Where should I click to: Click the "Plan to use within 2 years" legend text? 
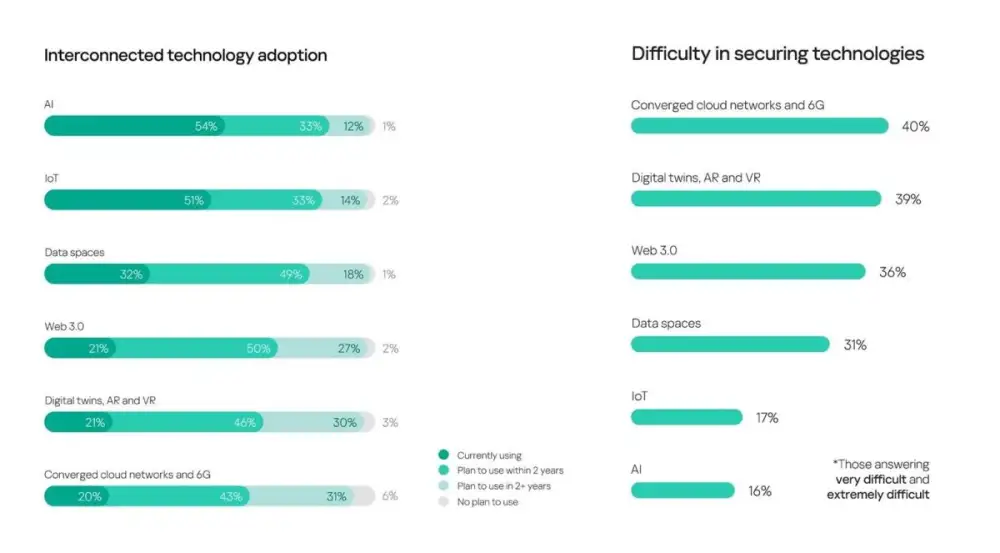[x=510, y=470]
